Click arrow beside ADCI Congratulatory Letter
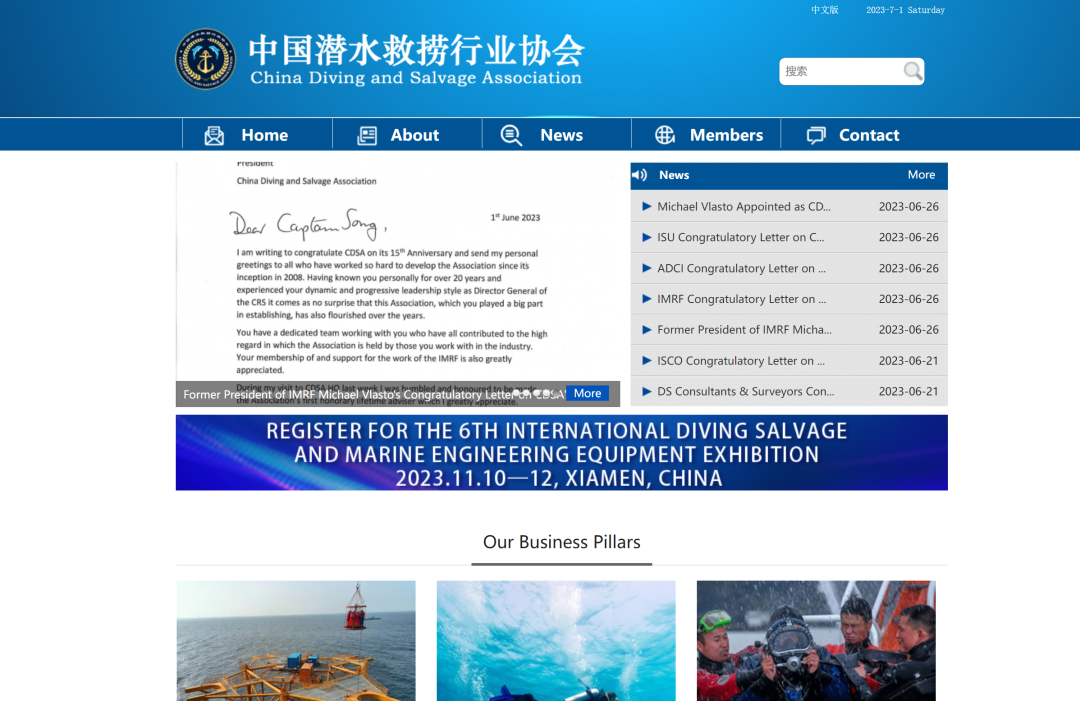 (647, 268)
